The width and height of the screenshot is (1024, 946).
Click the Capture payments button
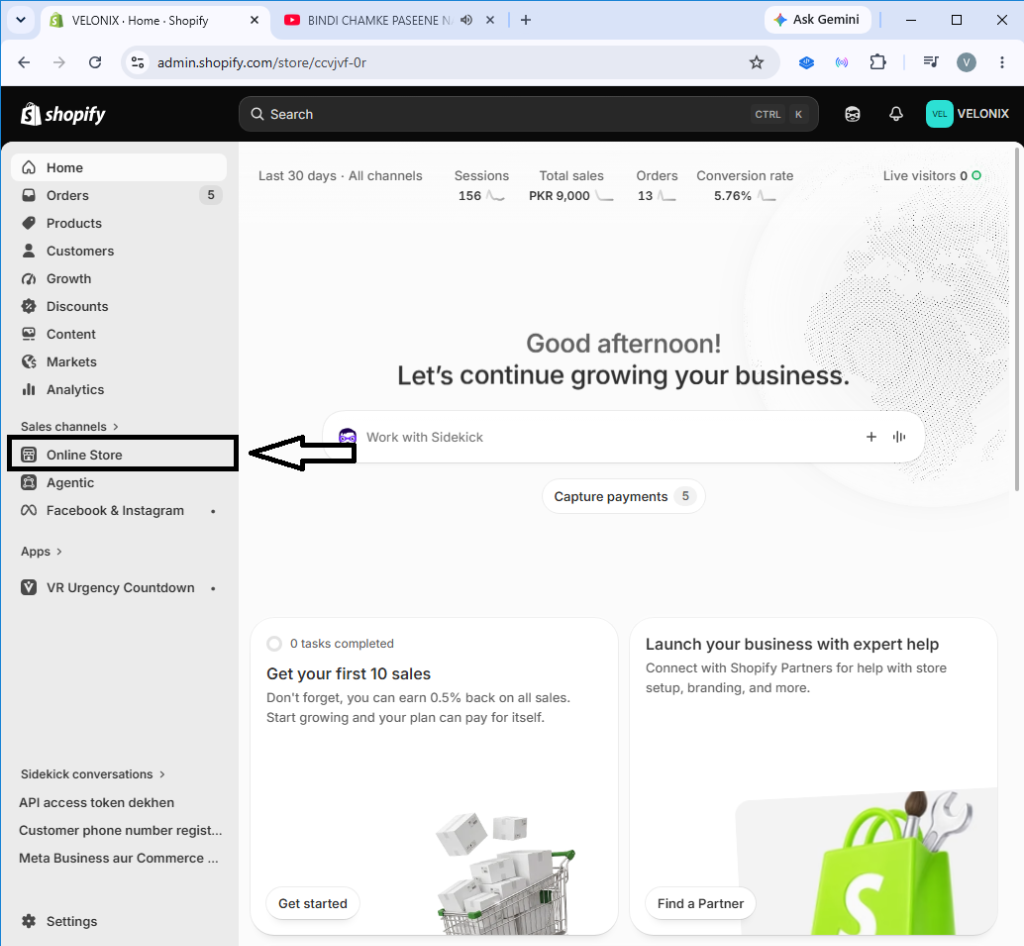coord(624,496)
